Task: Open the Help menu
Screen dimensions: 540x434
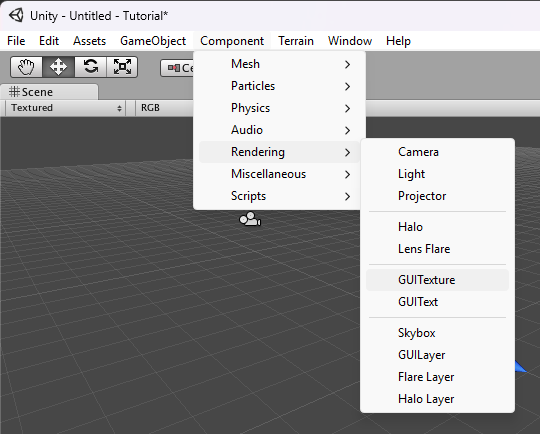Action: coord(398,41)
